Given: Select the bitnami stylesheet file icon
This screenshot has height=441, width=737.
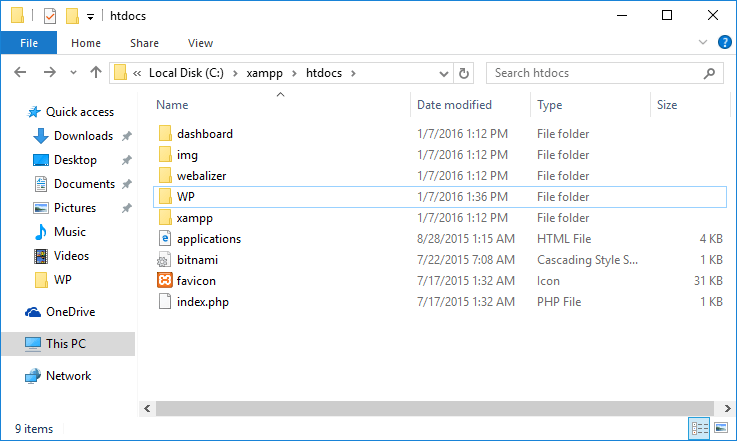Looking at the screenshot, I should 166,260.
